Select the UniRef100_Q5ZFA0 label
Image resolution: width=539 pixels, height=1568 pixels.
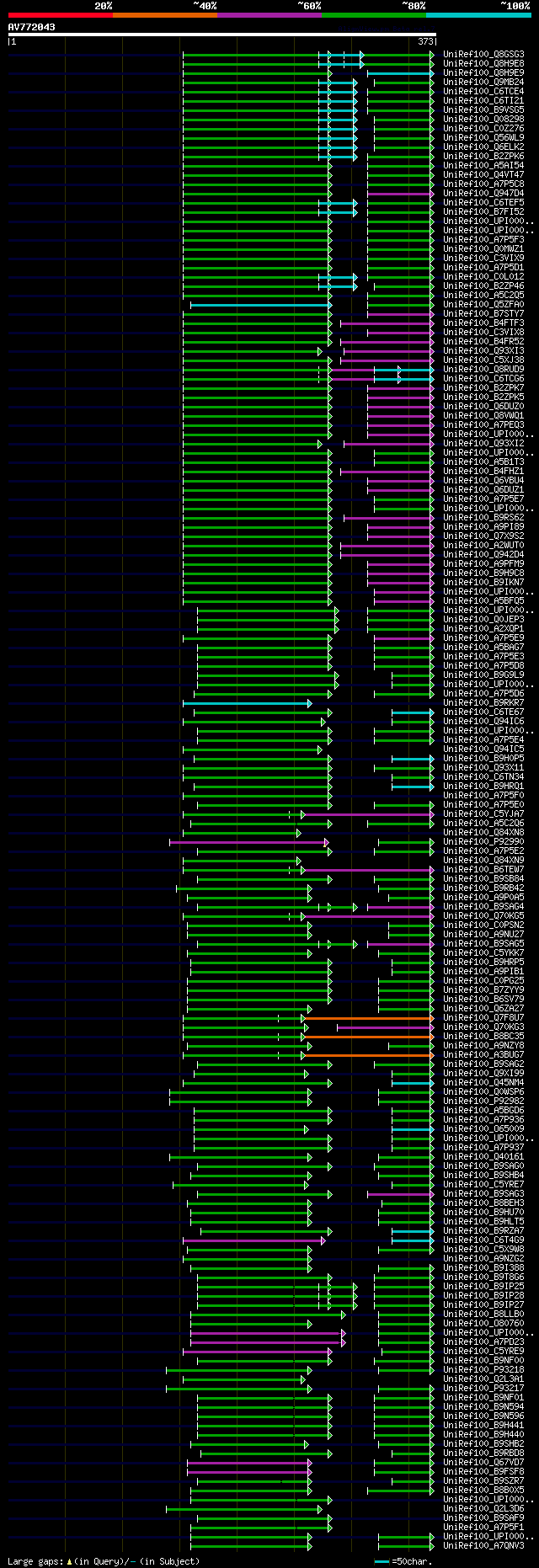coord(483,305)
